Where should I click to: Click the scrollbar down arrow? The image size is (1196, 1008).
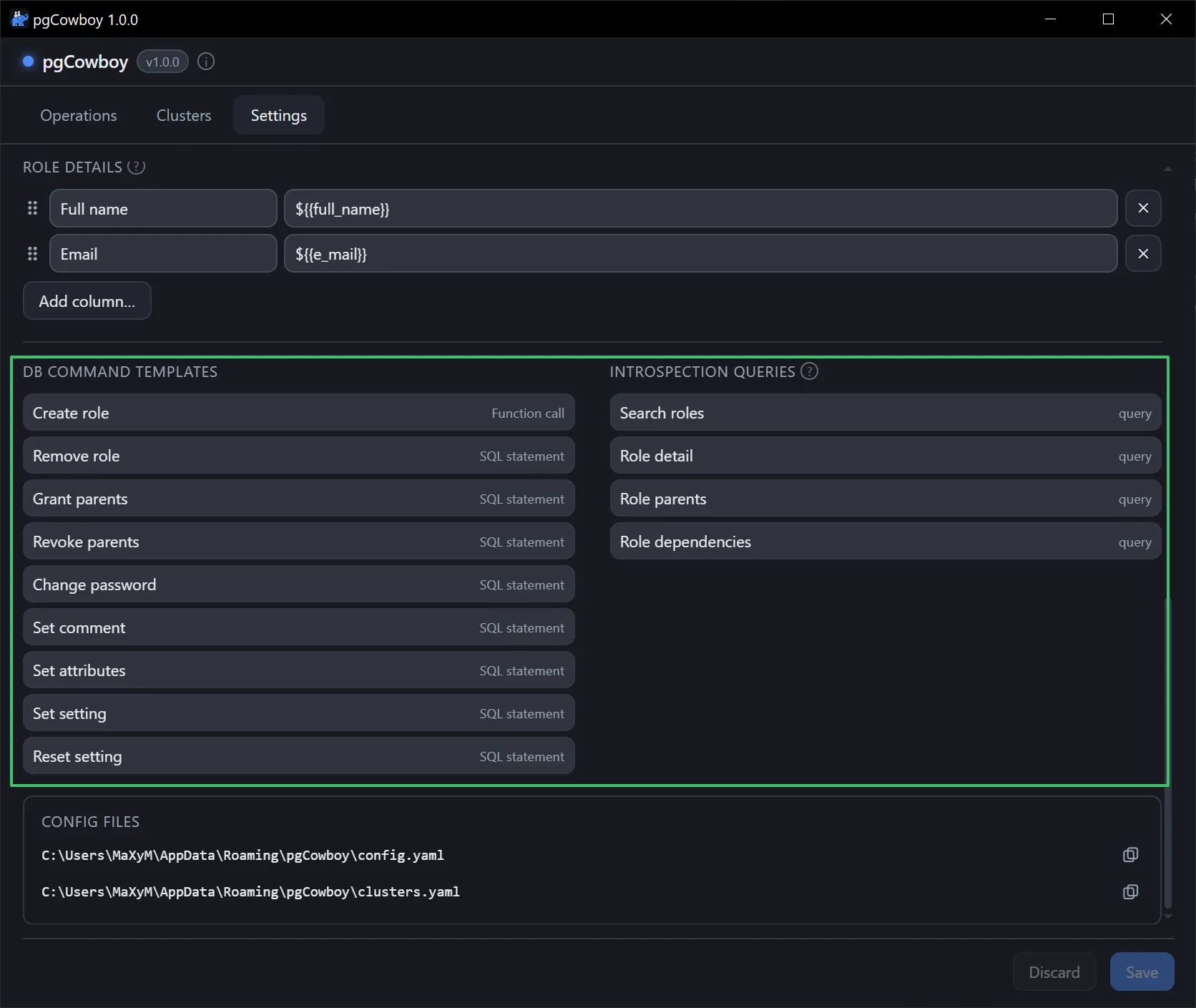[x=1168, y=916]
